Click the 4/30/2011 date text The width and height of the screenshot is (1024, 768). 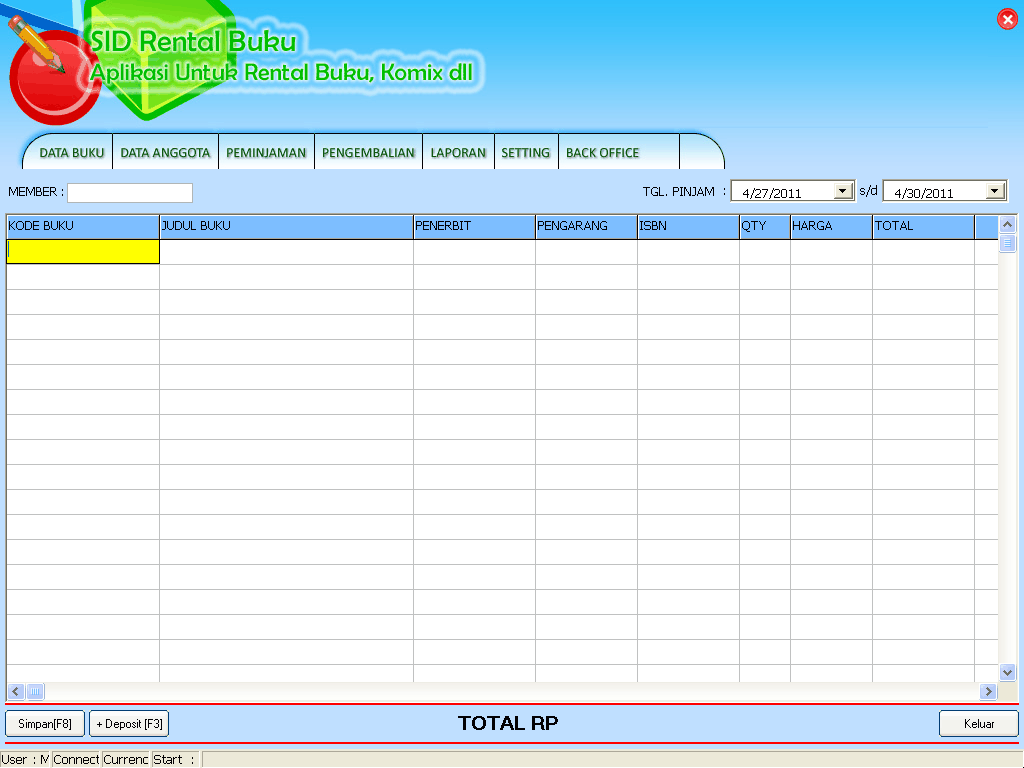(x=923, y=193)
